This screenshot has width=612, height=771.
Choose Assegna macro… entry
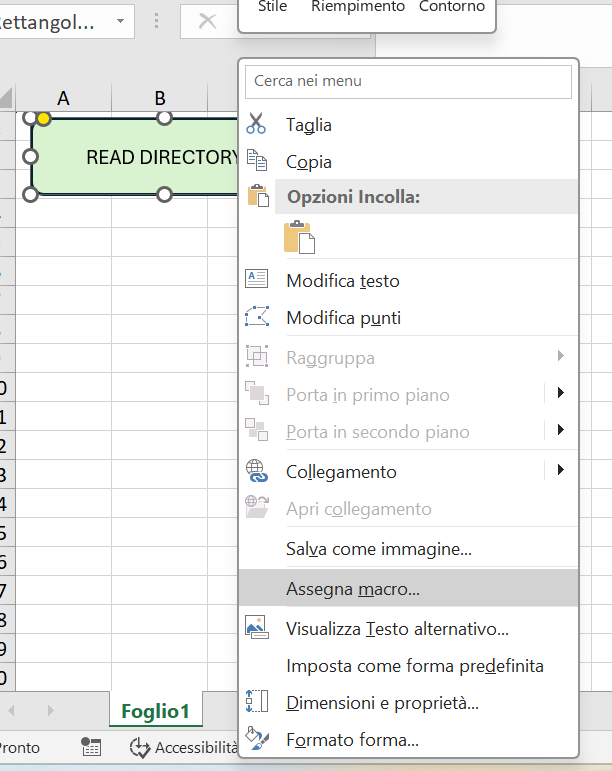coord(408,589)
